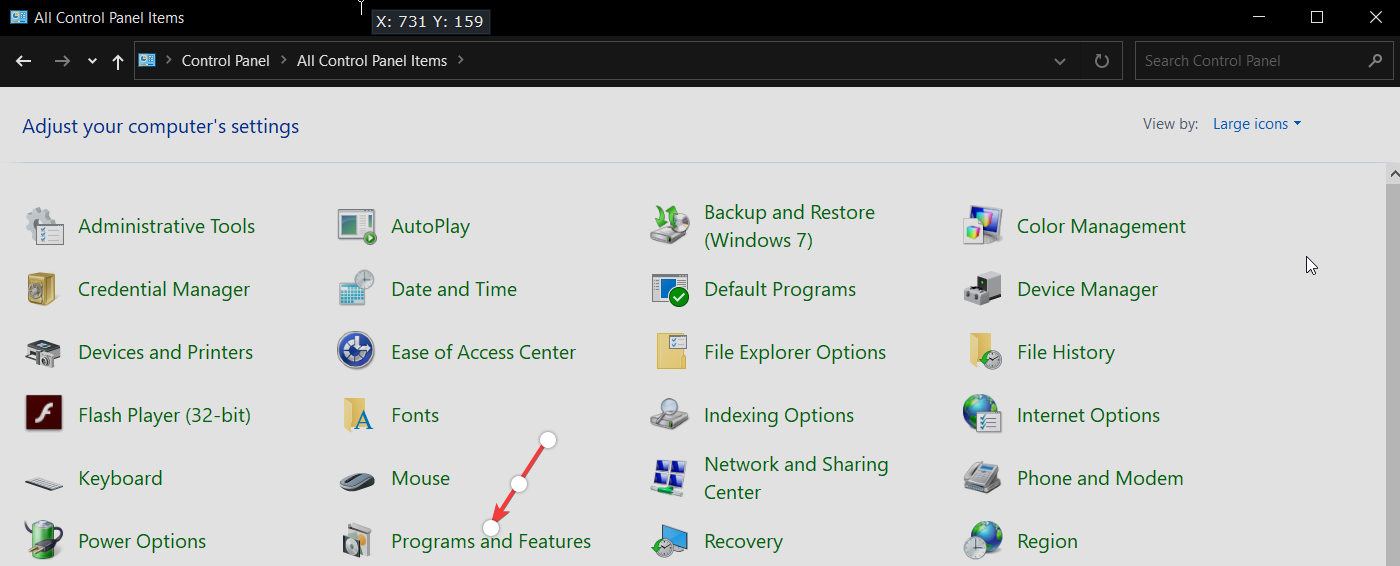Open the Network and Sharing Center icon

coord(670,478)
